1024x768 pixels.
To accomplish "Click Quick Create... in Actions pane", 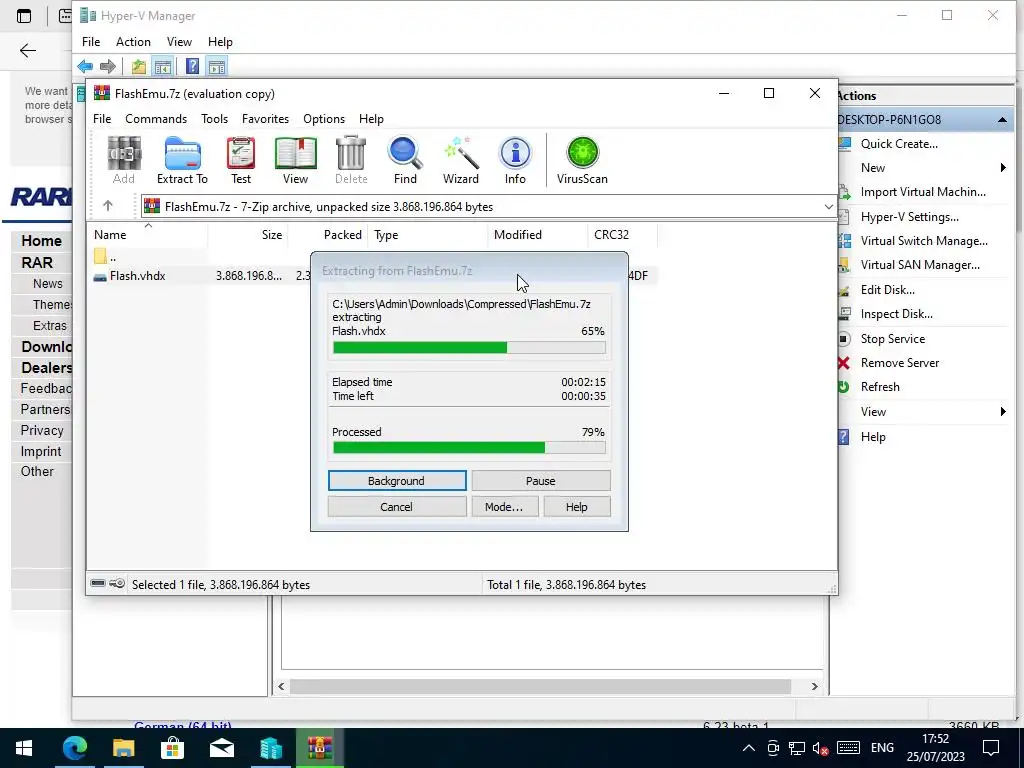I will 899,144.
